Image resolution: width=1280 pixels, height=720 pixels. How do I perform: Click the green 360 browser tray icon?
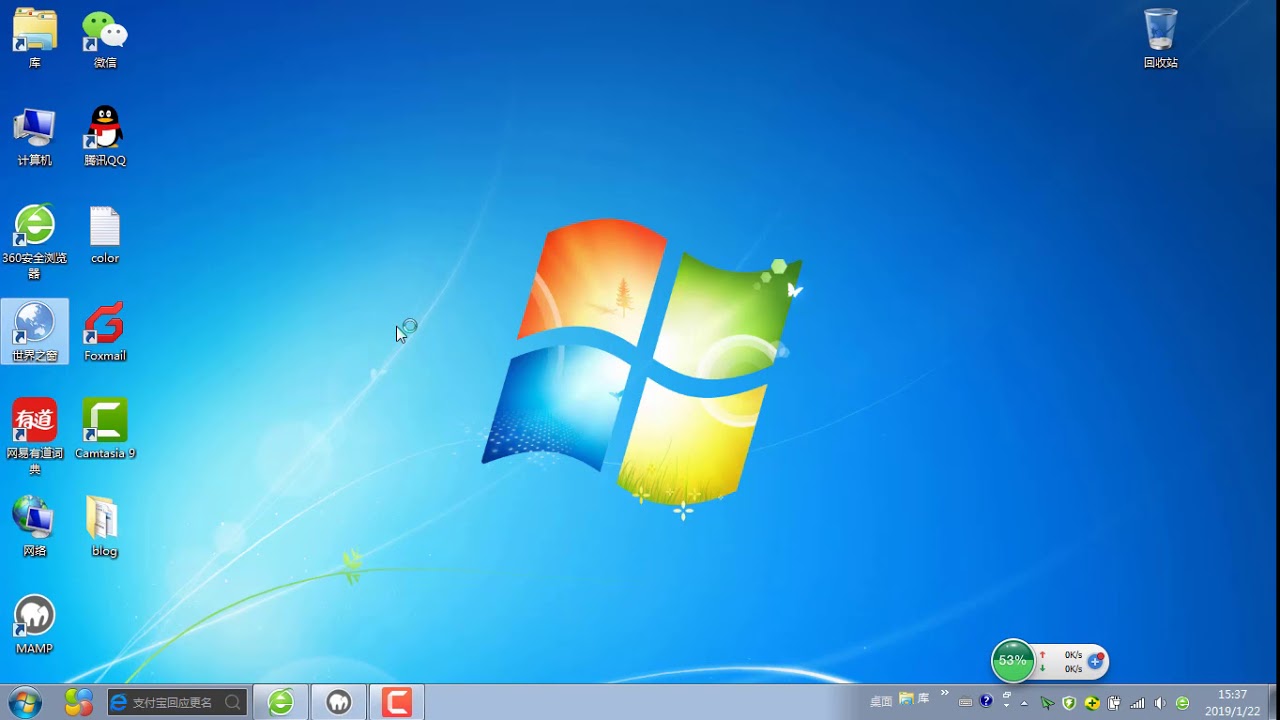point(1182,703)
